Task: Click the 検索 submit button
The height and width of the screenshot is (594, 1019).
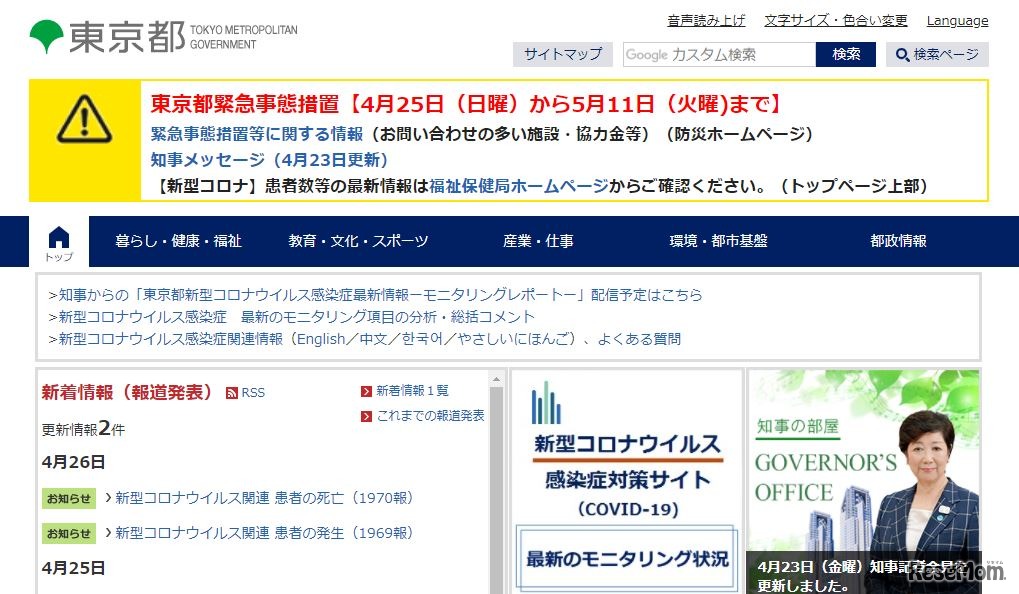Action: 845,55
